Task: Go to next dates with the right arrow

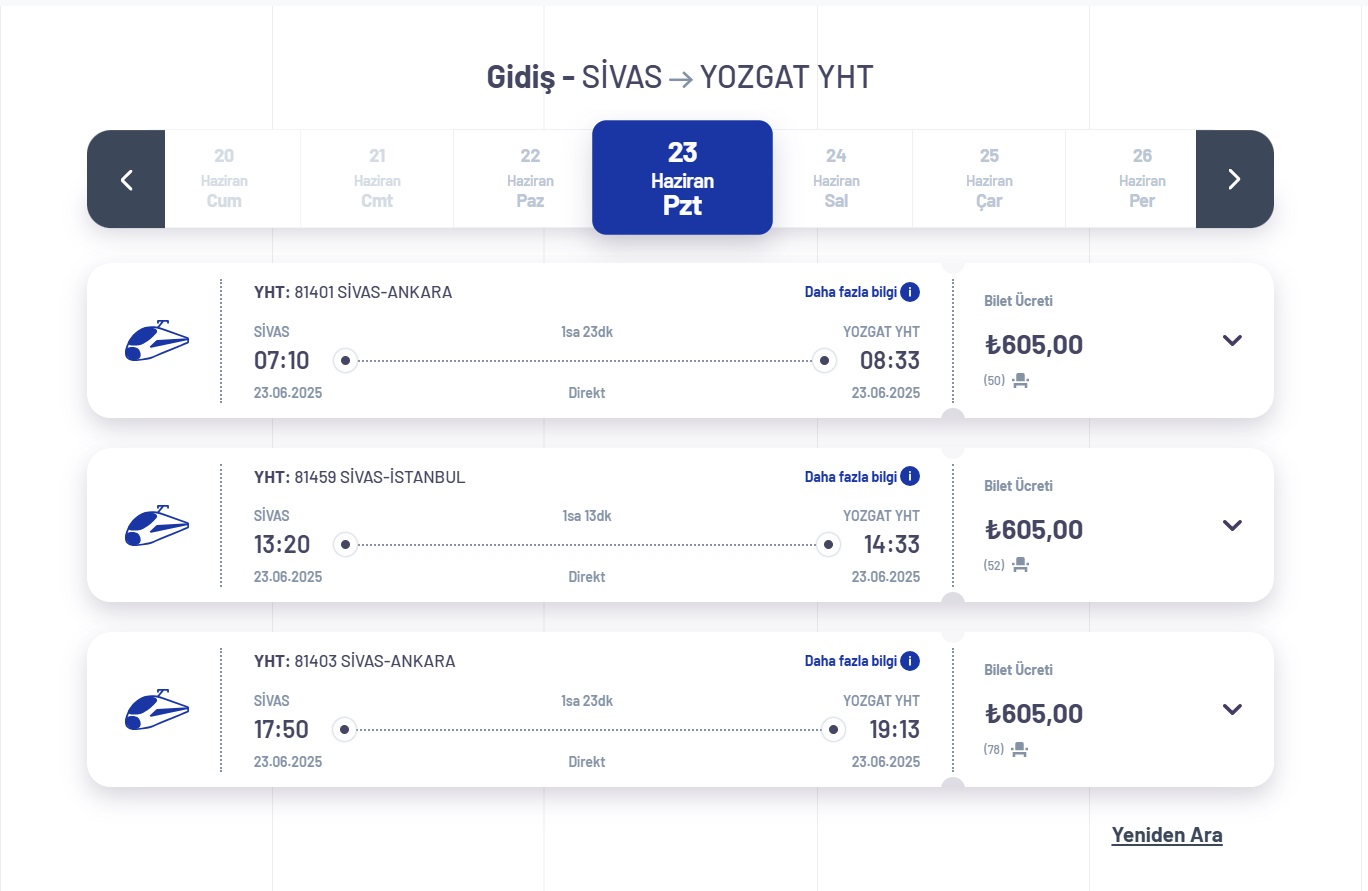Action: [x=1235, y=179]
